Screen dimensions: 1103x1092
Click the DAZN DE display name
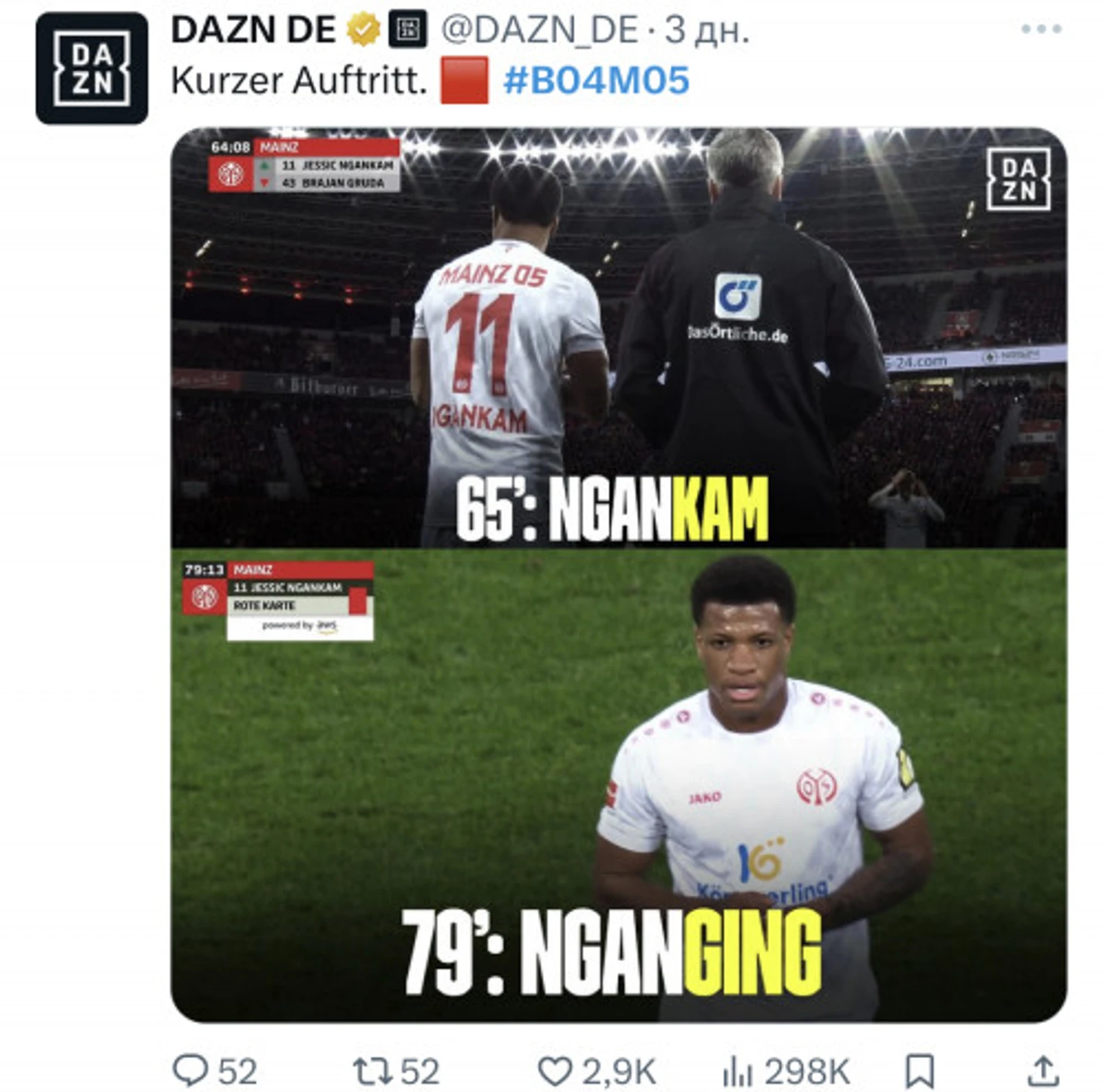[253, 30]
